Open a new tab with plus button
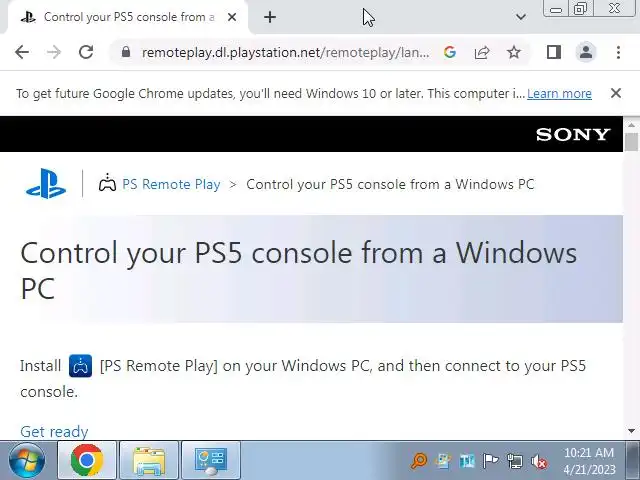Image resolution: width=640 pixels, height=480 pixels. [x=270, y=17]
